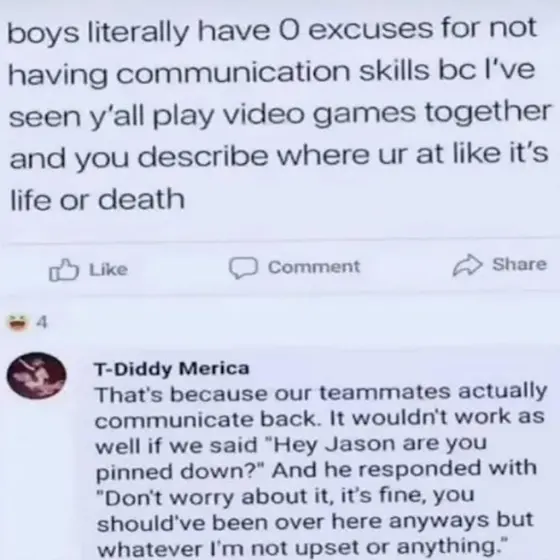
Task: Click the arrow Share icon
Action: tap(467, 265)
